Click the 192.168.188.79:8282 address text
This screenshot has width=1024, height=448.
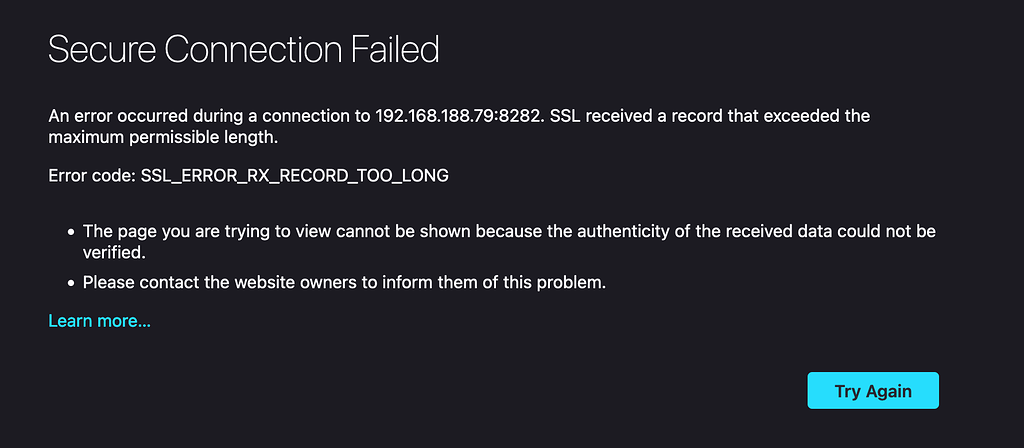pyautogui.click(x=458, y=117)
